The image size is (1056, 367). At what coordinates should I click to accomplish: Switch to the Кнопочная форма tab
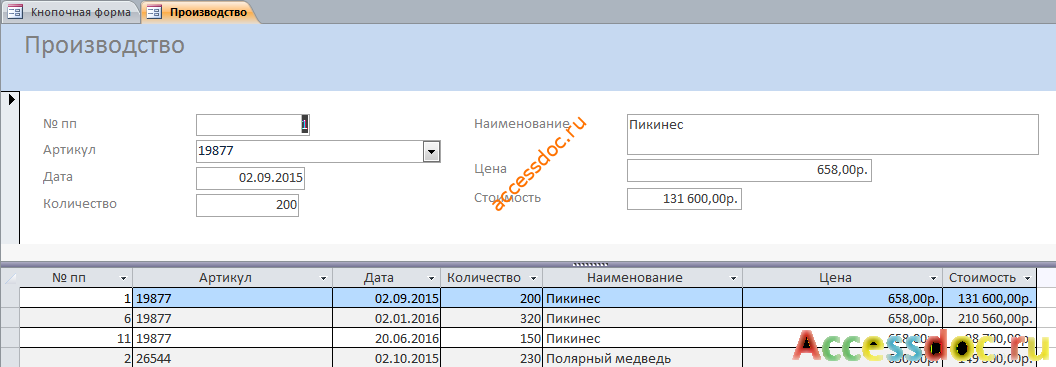[x=71, y=12]
